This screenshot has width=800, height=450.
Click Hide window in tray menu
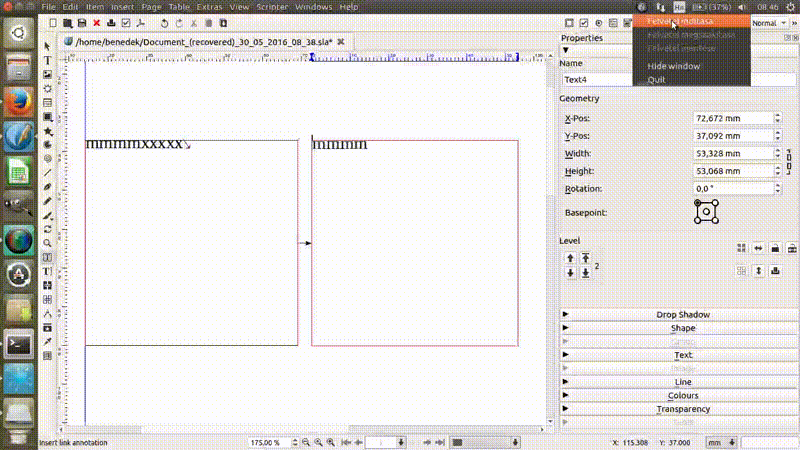(x=673, y=66)
